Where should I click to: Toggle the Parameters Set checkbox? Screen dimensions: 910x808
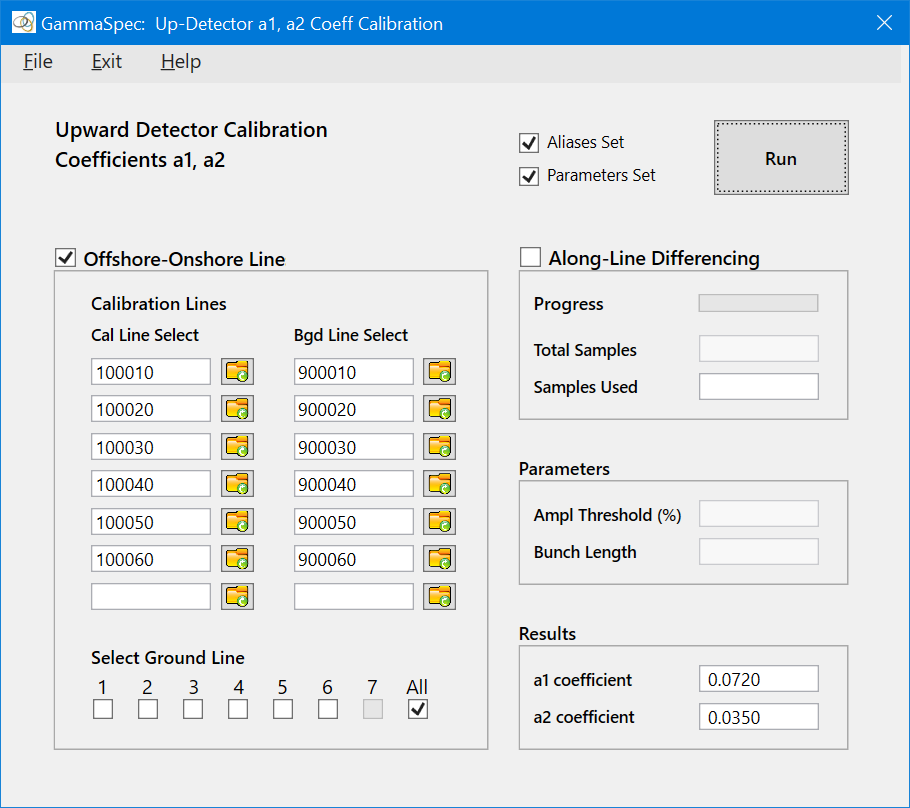pyautogui.click(x=530, y=176)
